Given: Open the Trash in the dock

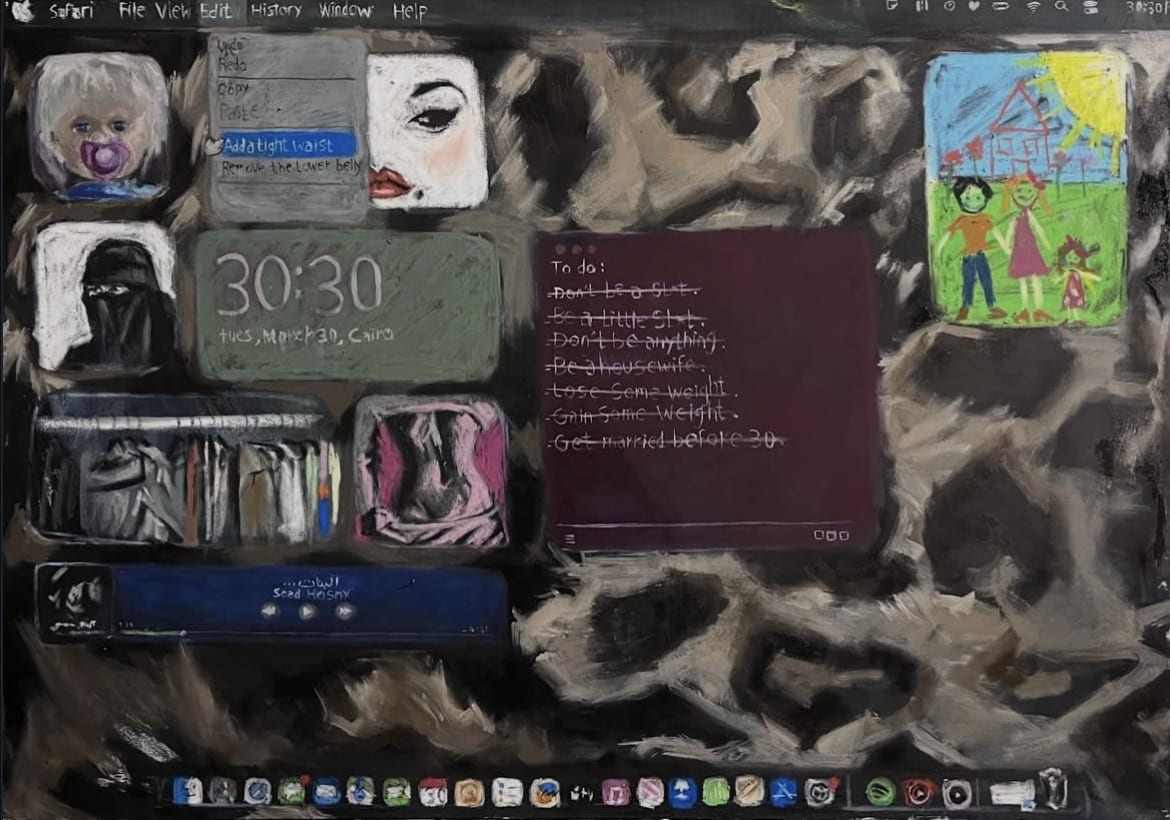Looking at the screenshot, I should coord(1054,788).
